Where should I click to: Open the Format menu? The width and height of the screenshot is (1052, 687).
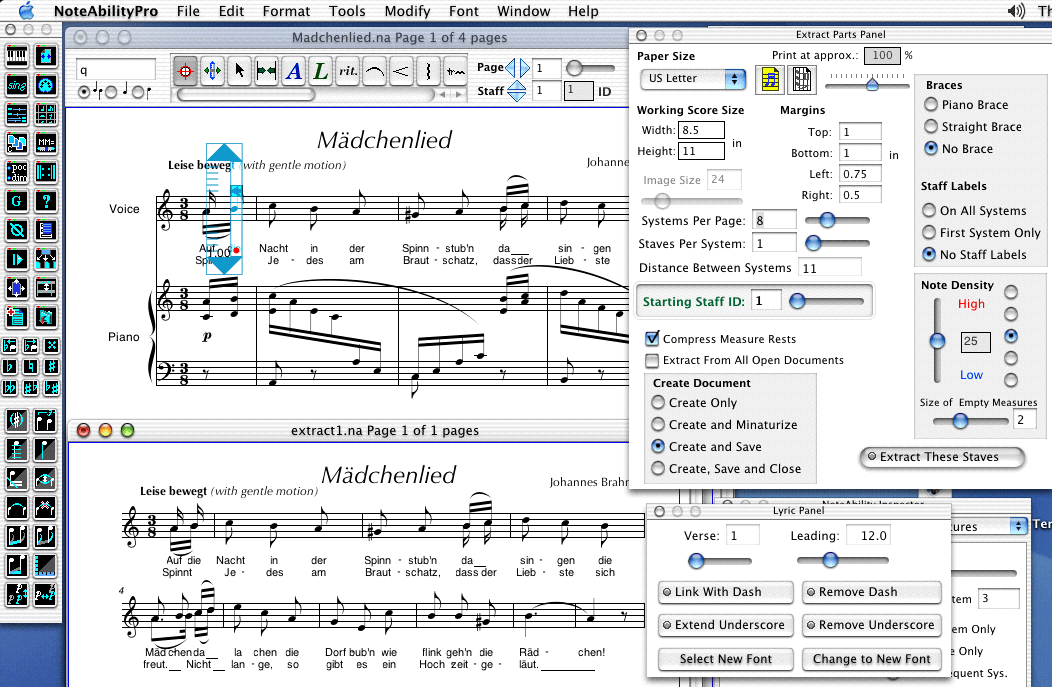click(286, 11)
